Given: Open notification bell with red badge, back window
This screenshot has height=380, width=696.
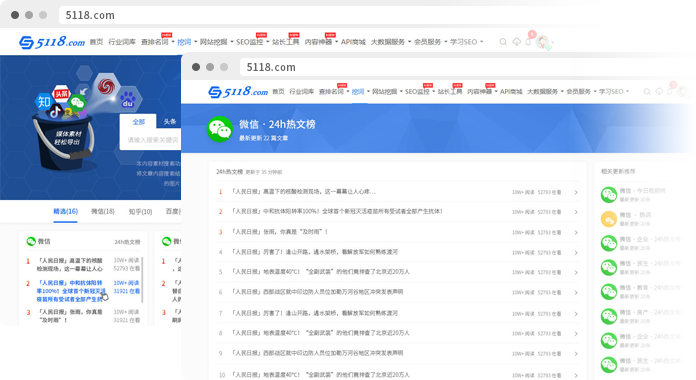Looking at the screenshot, I should point(528,42).
